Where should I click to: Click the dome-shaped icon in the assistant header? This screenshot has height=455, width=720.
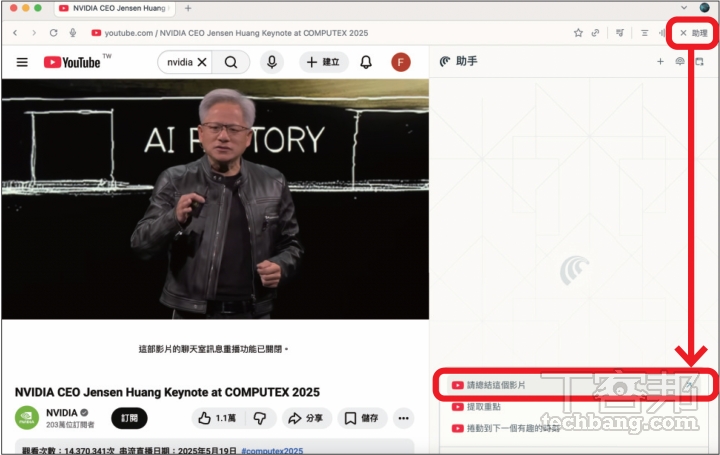pyautogui.click(x=680, y=61)
